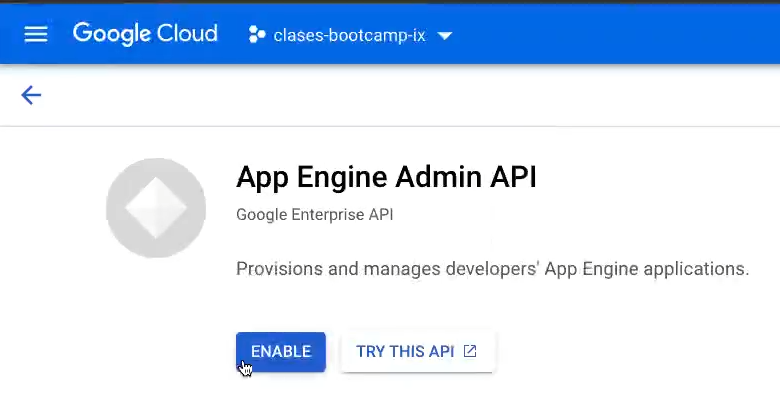This screenshot has height=419, width=780.
Task: Click the Provisions and manages description text
Action: point(492,269)
